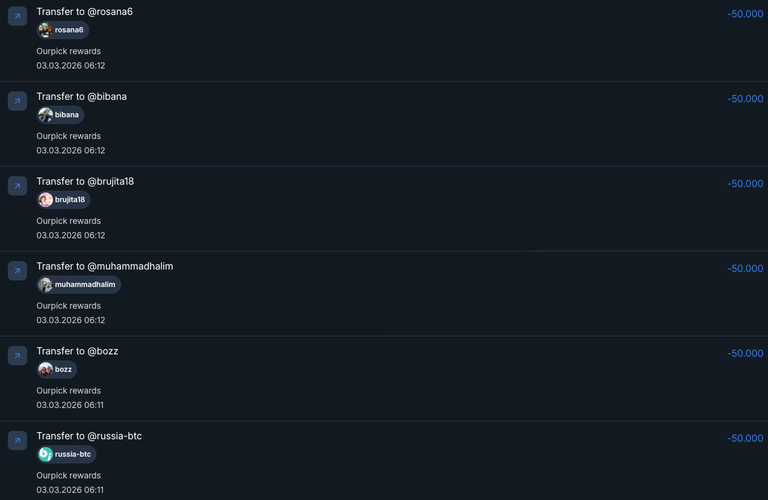
Task: Open the brujita18 user badge
Action: pos(63,200)
